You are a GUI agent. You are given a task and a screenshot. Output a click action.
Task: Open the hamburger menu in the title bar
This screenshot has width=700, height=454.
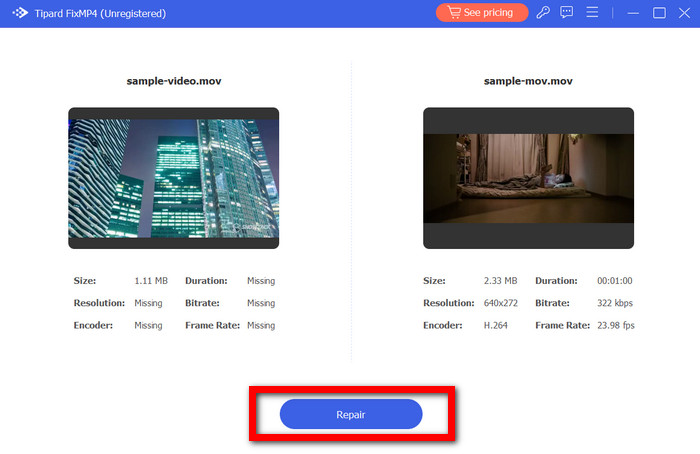click(593, 13)
